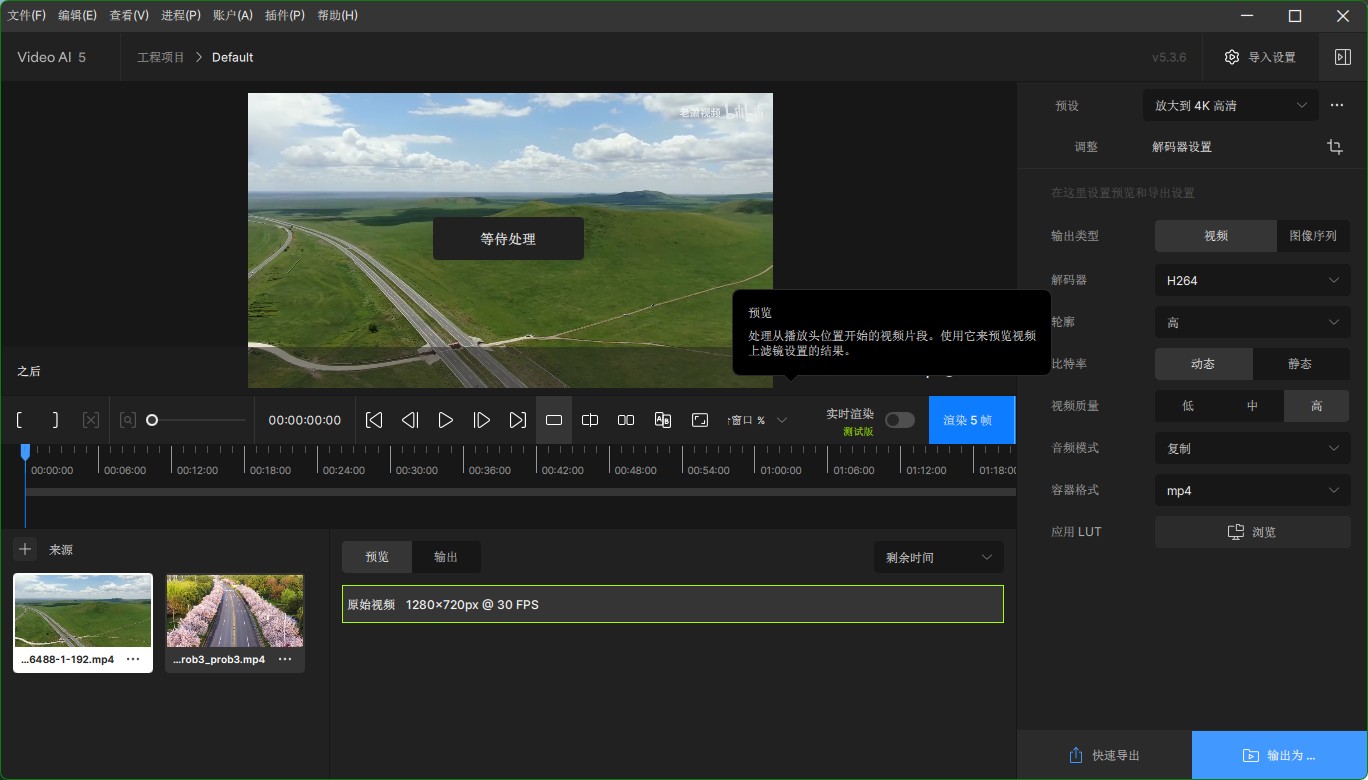Image resolution: width=1368 pixels, height=780 pixels.
Task: Select 图像序列 output type
Action: (x=1314, y=236)
